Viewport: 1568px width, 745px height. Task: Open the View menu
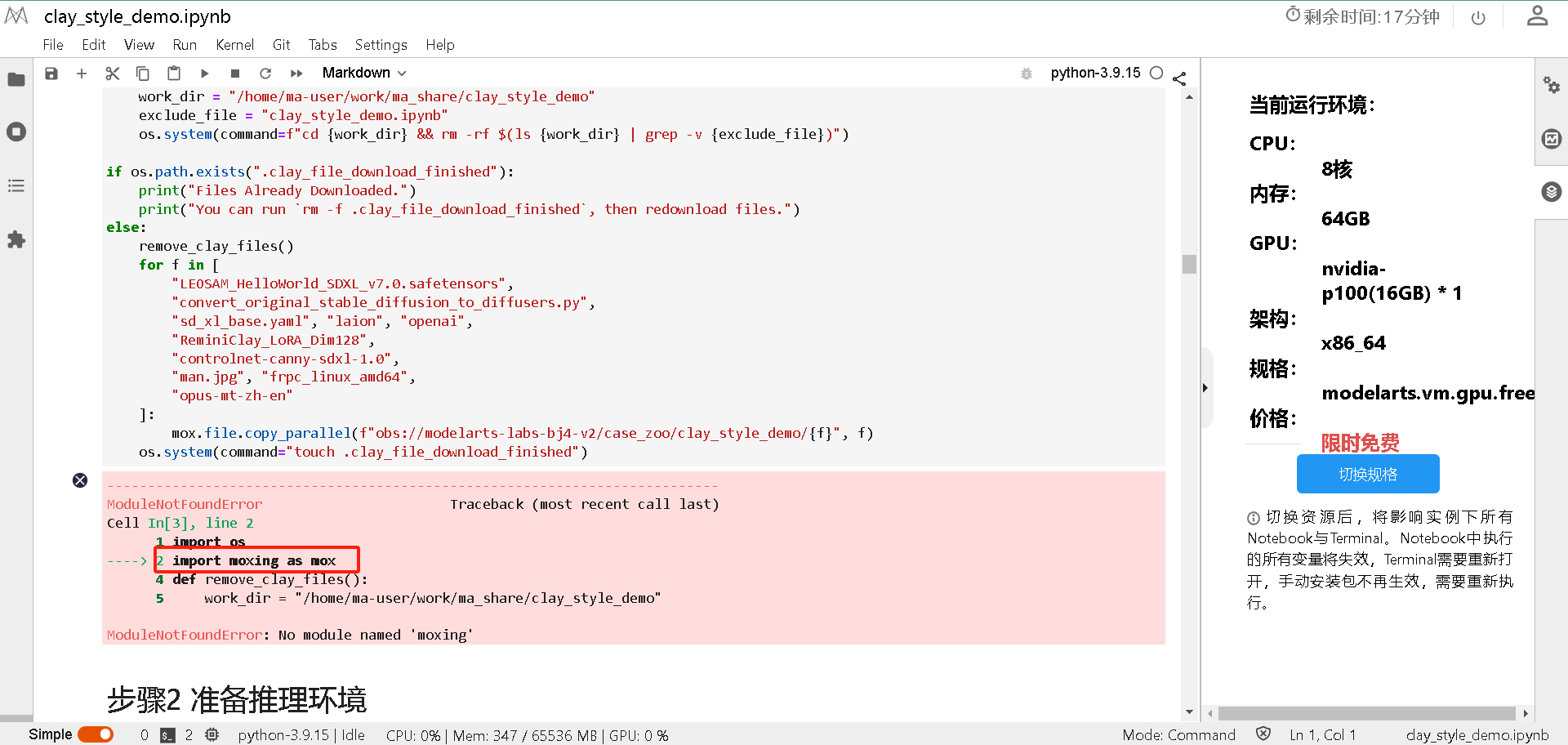point(140,45)
